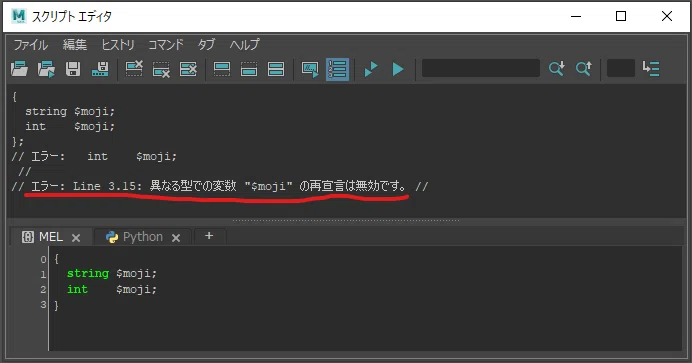Execute script with the single play icon
This screenshot has width=692, height=363.
tap(398, 69)
